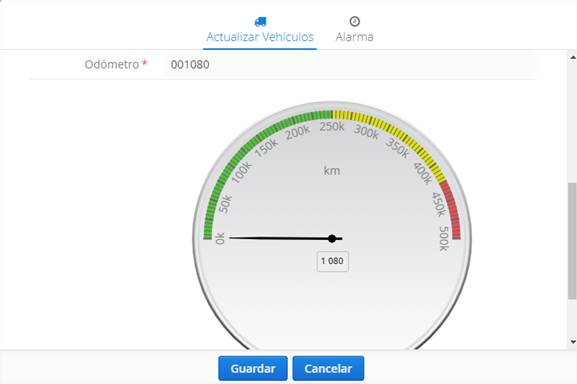Image resolution: width=577 pixels, height=384 pixels.
Task: Click the gauge needle center knob
Action: [x=332, y=239]
